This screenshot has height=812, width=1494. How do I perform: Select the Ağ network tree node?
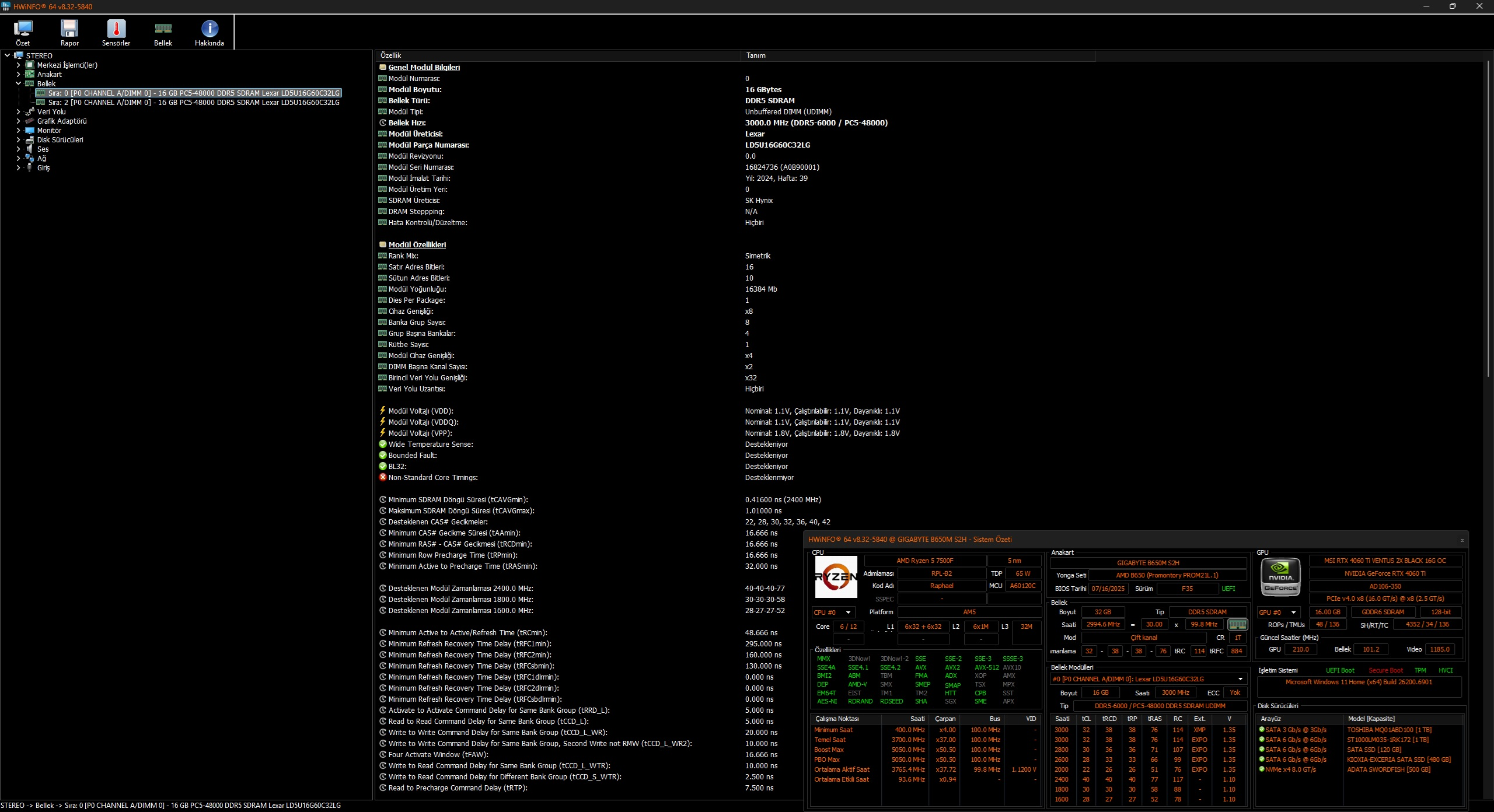pos(41,158)
